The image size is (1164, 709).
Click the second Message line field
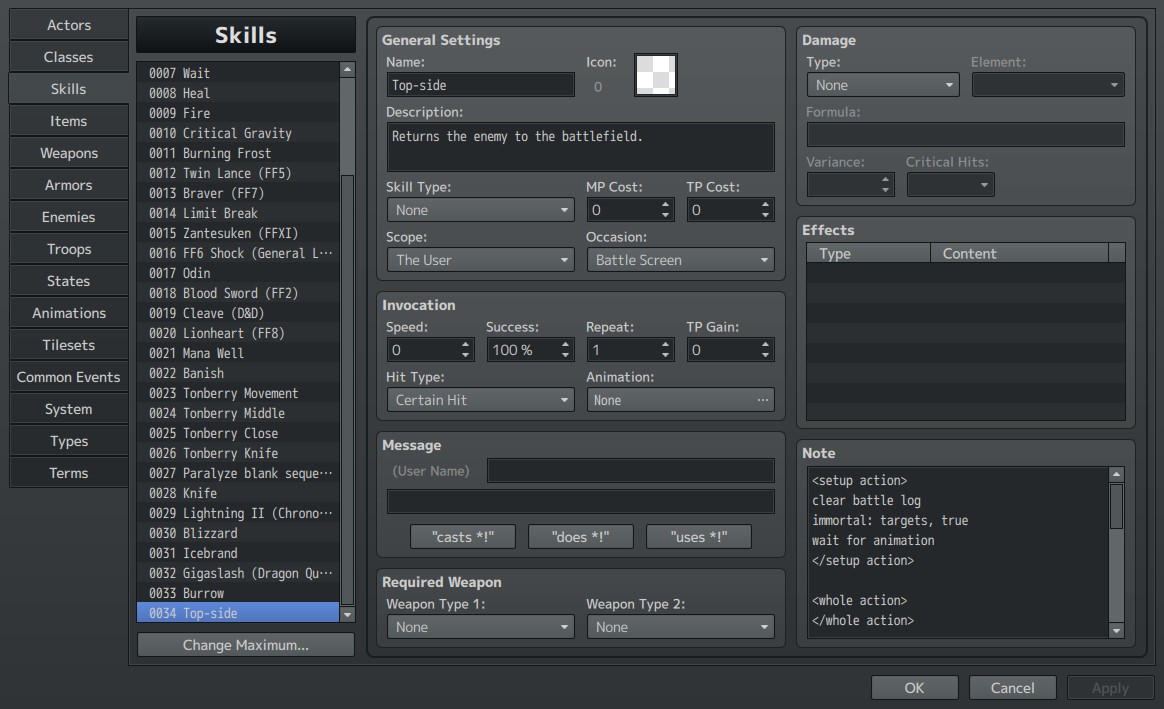581,502
